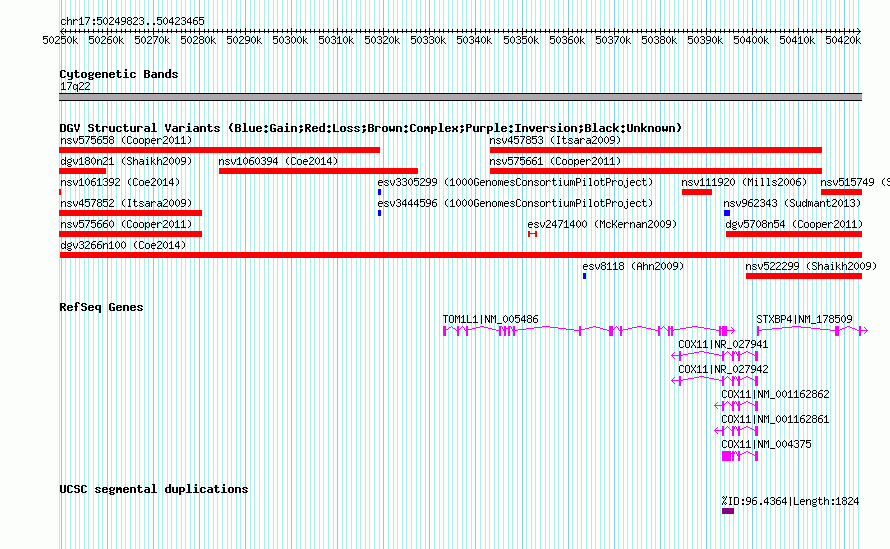Click the red bar under nsv575661
The height and width of the screenshot is (549, 890).
656,171
